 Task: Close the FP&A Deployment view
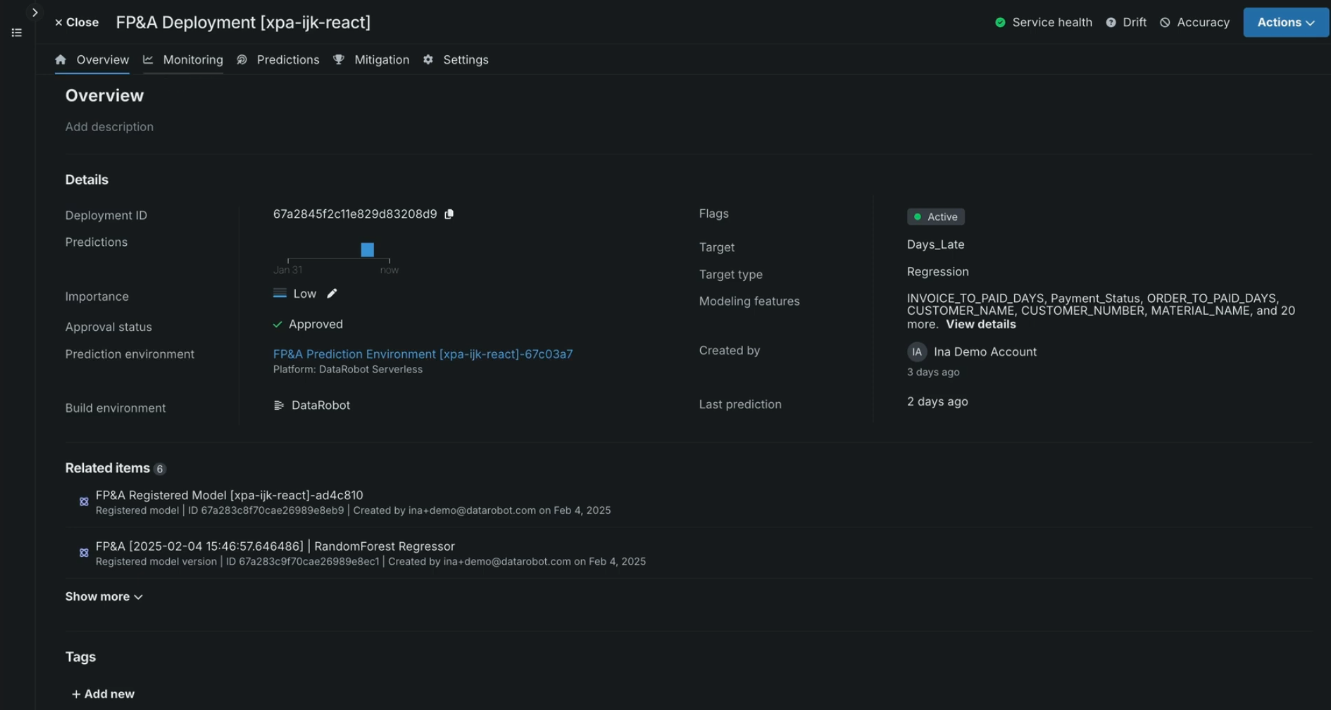[76, 22]
